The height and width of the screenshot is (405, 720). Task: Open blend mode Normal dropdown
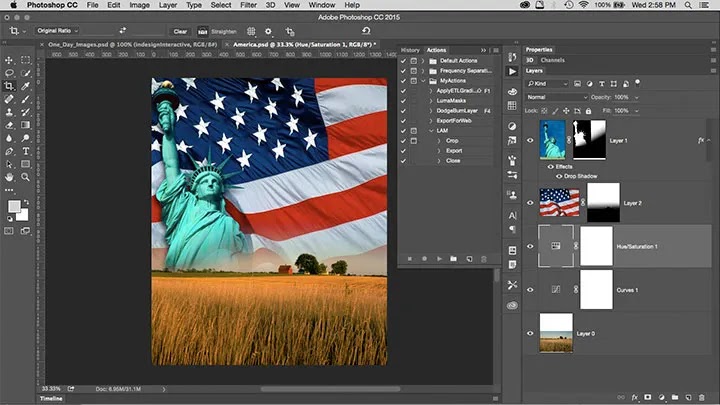pyautogui.click(x=557, y=97)
